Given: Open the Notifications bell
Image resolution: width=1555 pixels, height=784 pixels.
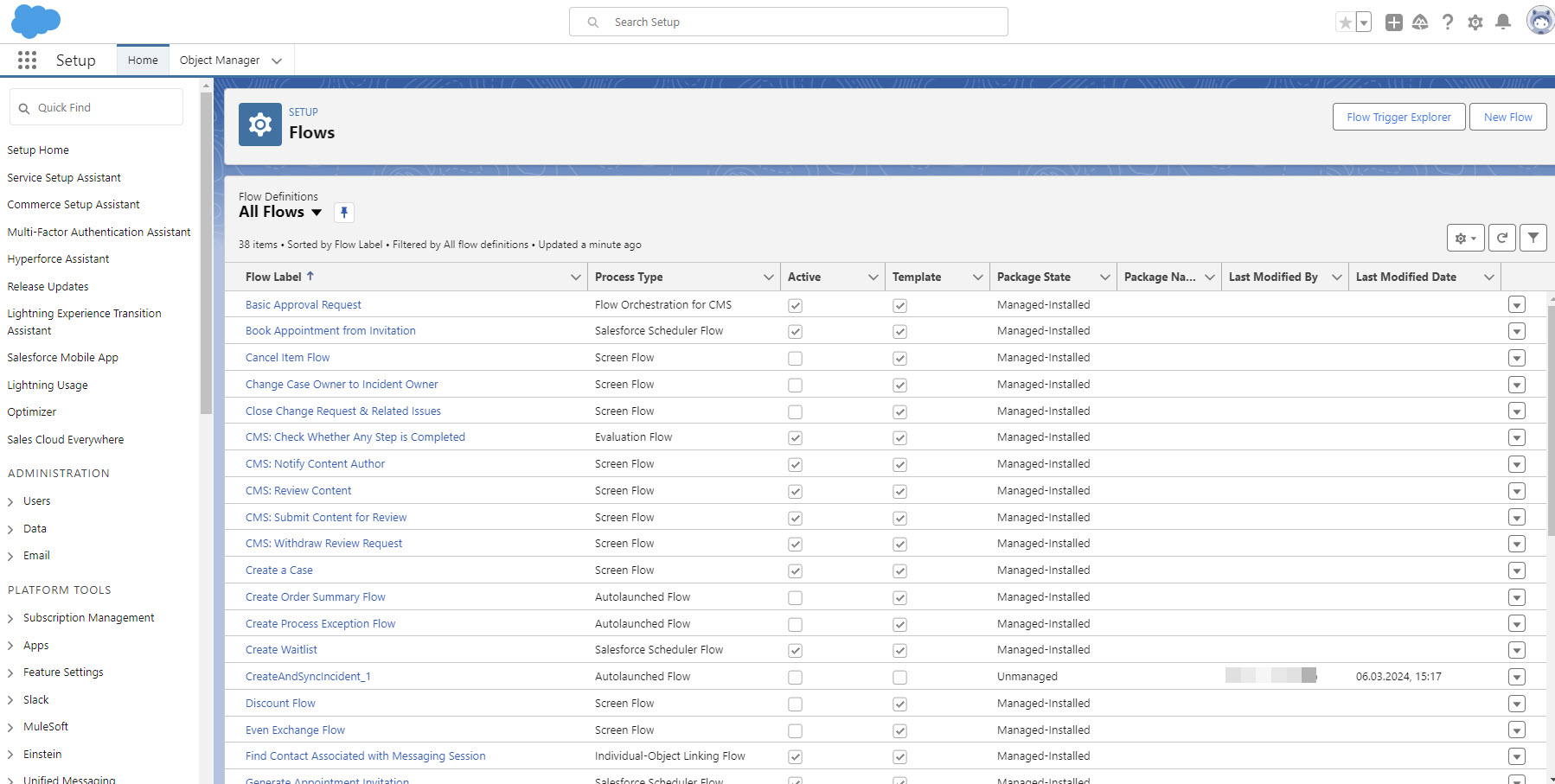Looking at the screenshot, I should click(1503, 22).
